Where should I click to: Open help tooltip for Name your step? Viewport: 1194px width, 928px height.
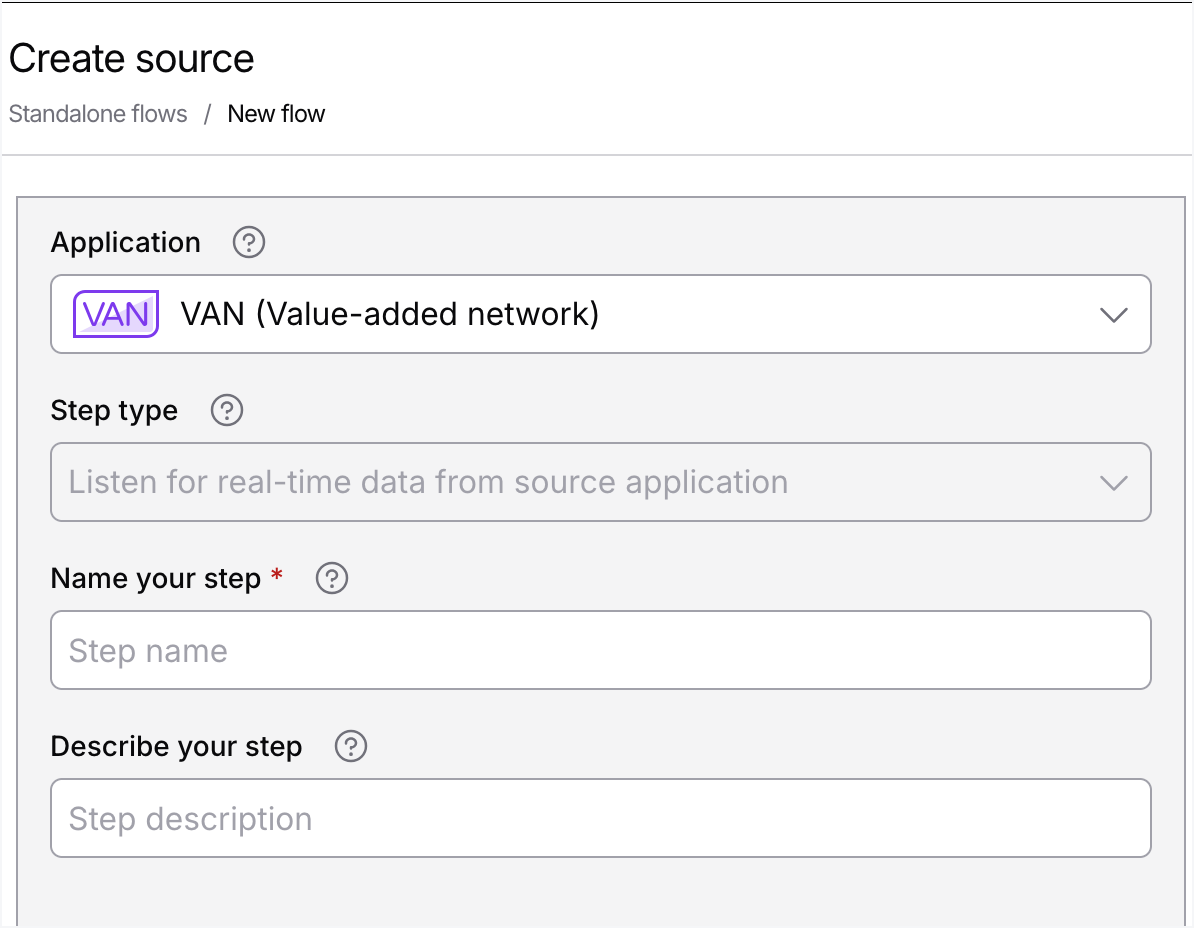point(332,579)
